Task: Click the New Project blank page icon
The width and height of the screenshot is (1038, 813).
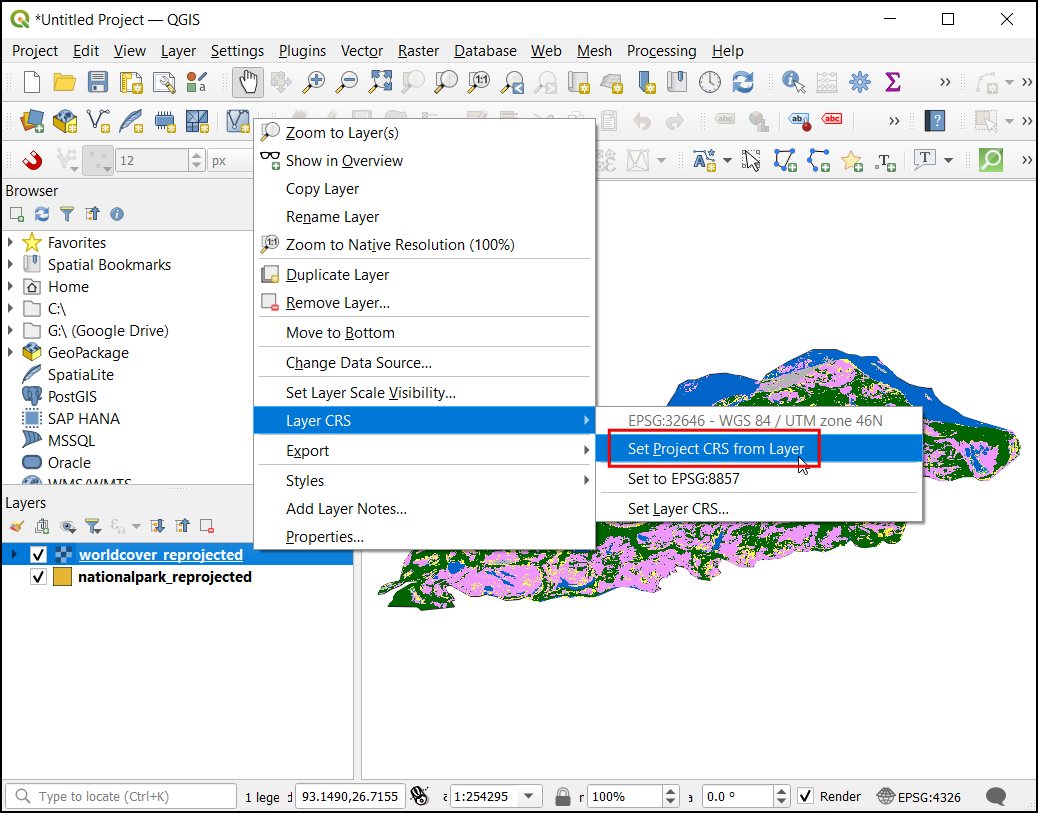Action: [x=32, y=82]
